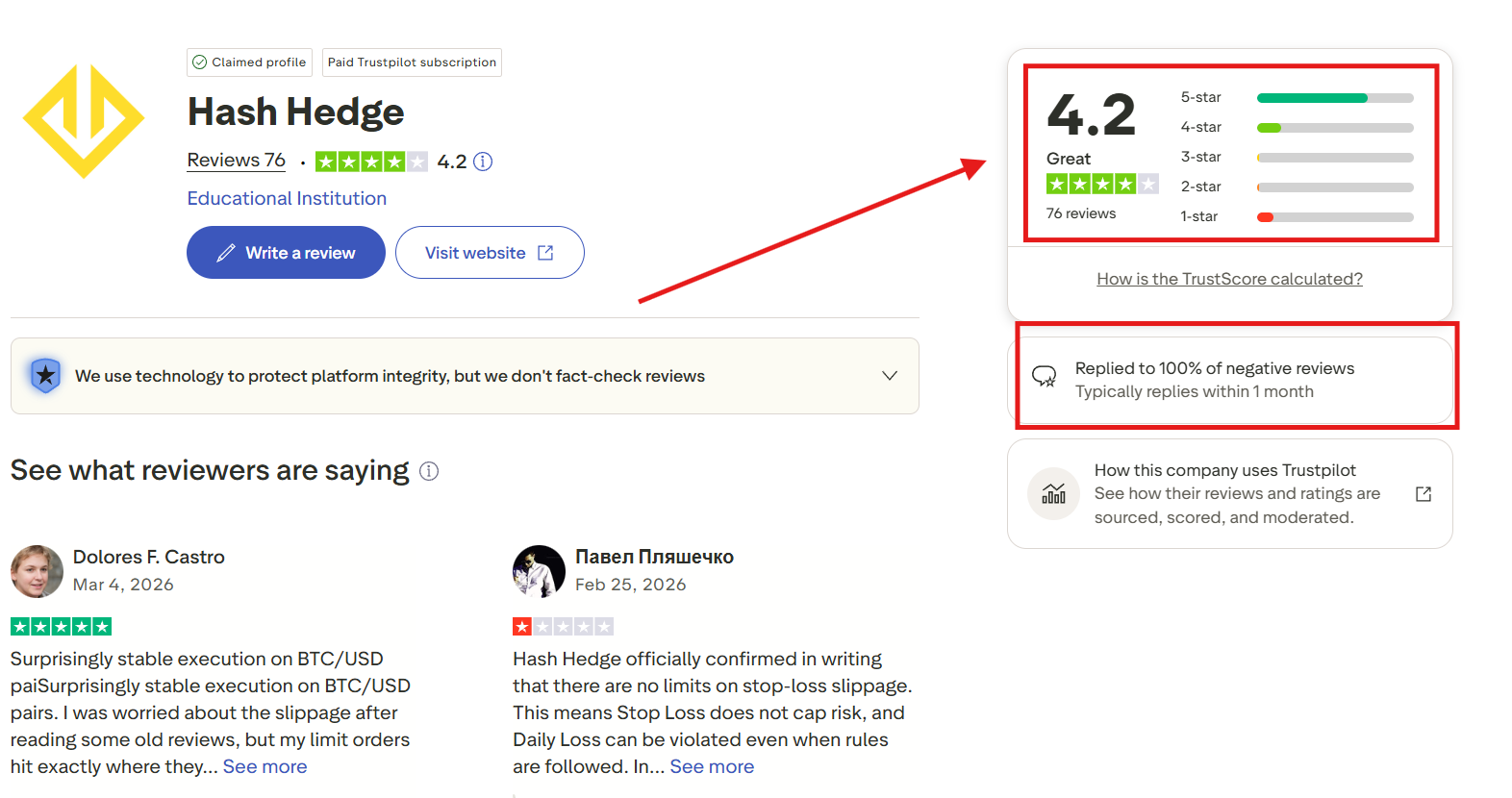Screen dimensions: 1512x798
Task: Click the chart icon in How this company uses Trustpilot
Action: [1054, 493]
